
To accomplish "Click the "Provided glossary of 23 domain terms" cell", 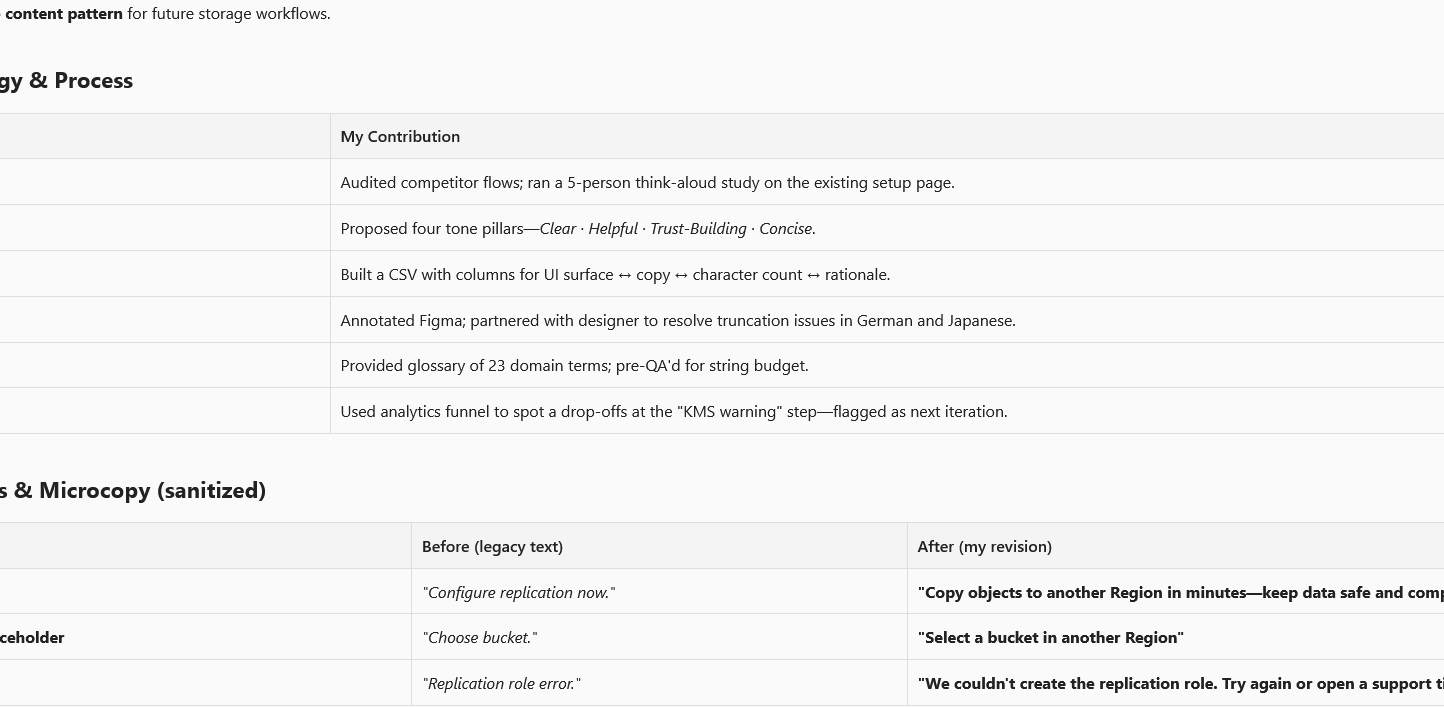I will click(574, 366).
